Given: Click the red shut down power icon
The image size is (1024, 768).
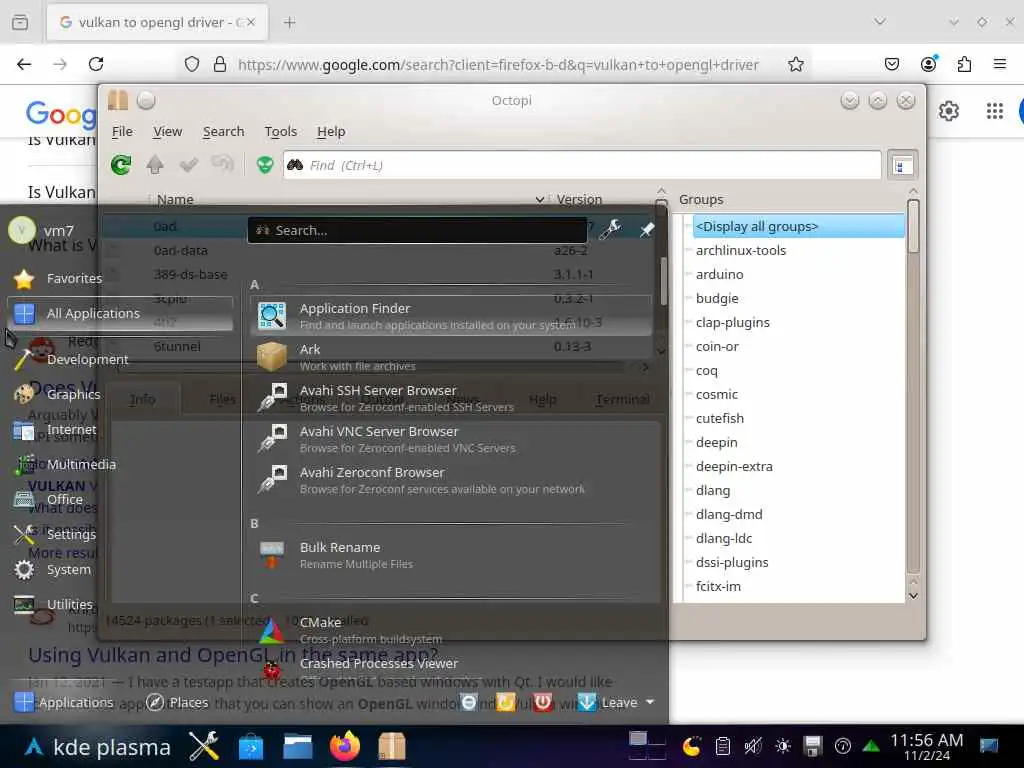Looking at the screenshot, I should pyautogui.click(x=543, y=702).
